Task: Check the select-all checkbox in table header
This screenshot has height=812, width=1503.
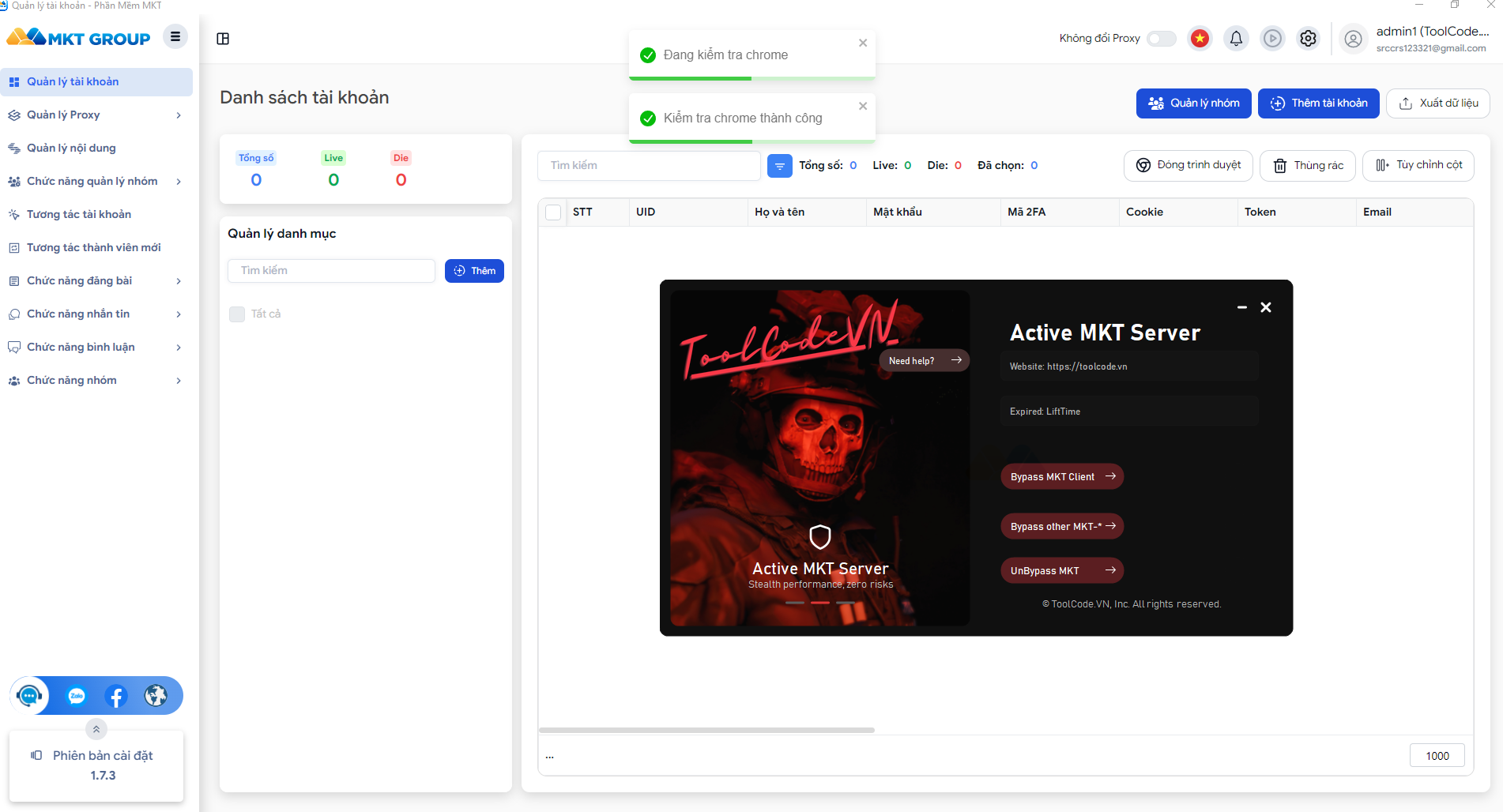Action: [554, 212]
